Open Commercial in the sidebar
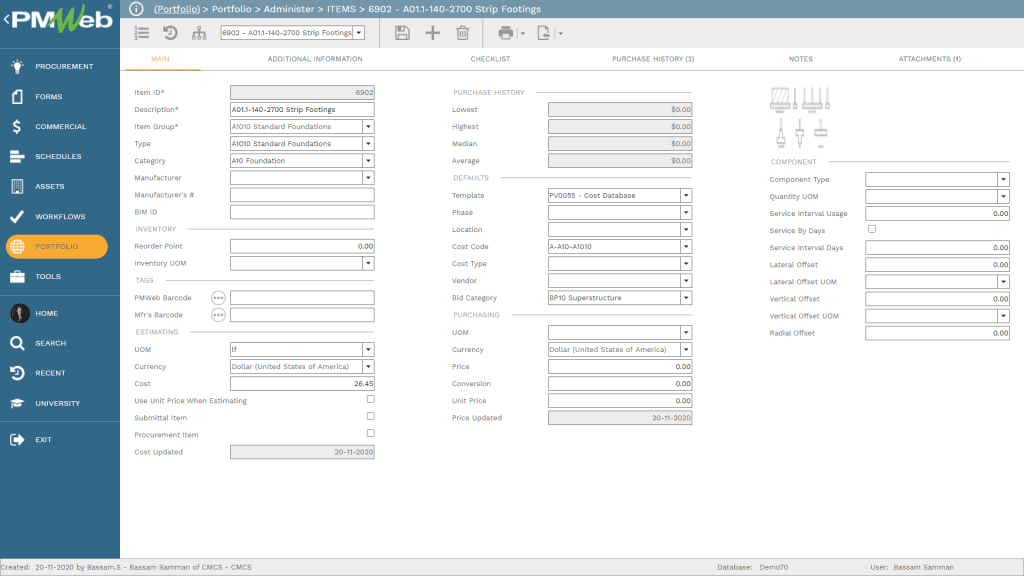This screenshot has width=1024, height=576. click(x=59, y=126)
